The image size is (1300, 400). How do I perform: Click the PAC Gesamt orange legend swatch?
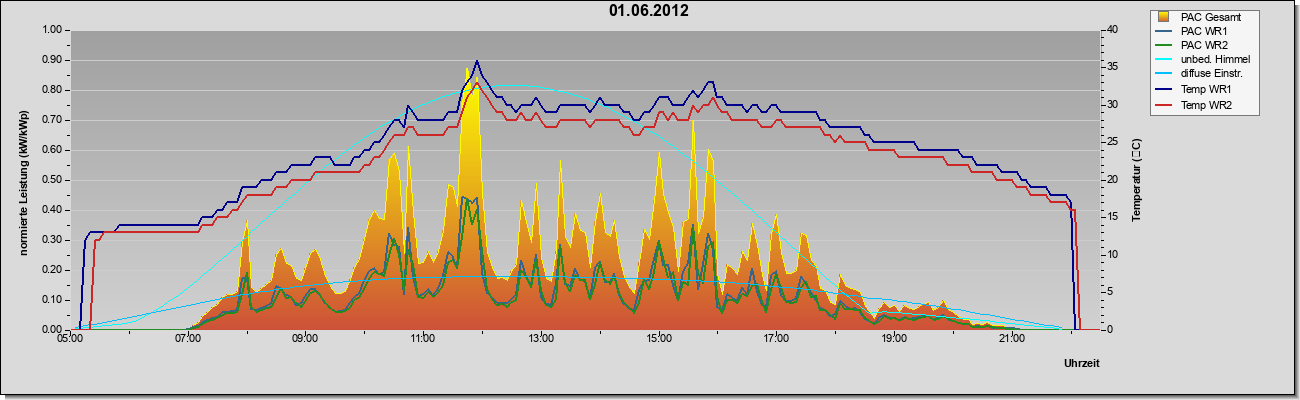[1163, 17]
